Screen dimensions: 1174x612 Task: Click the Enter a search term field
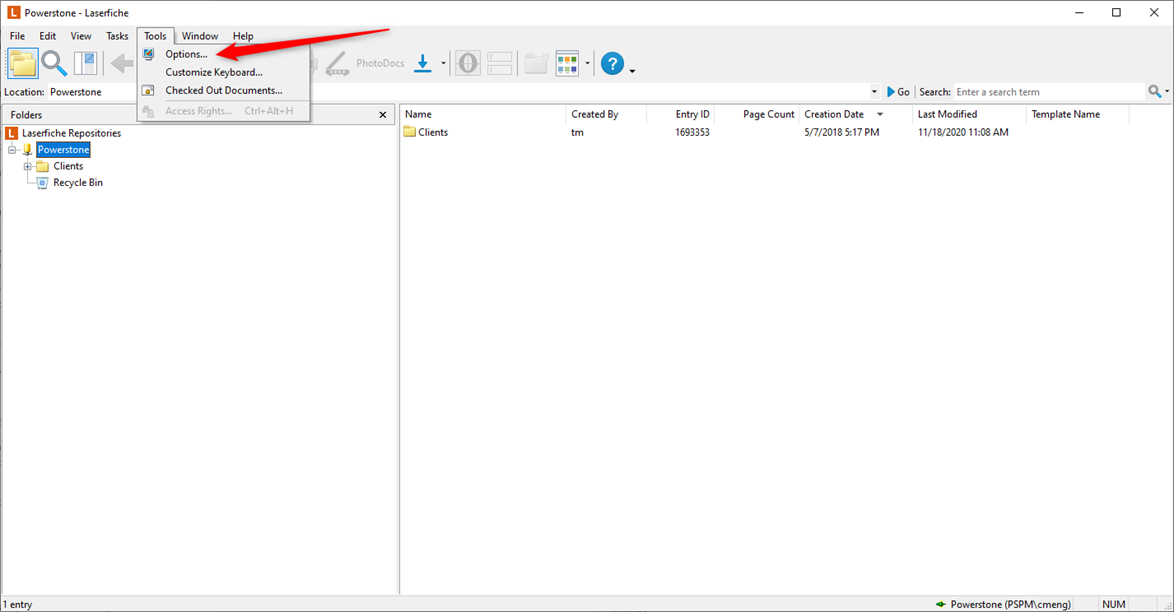1050,91
